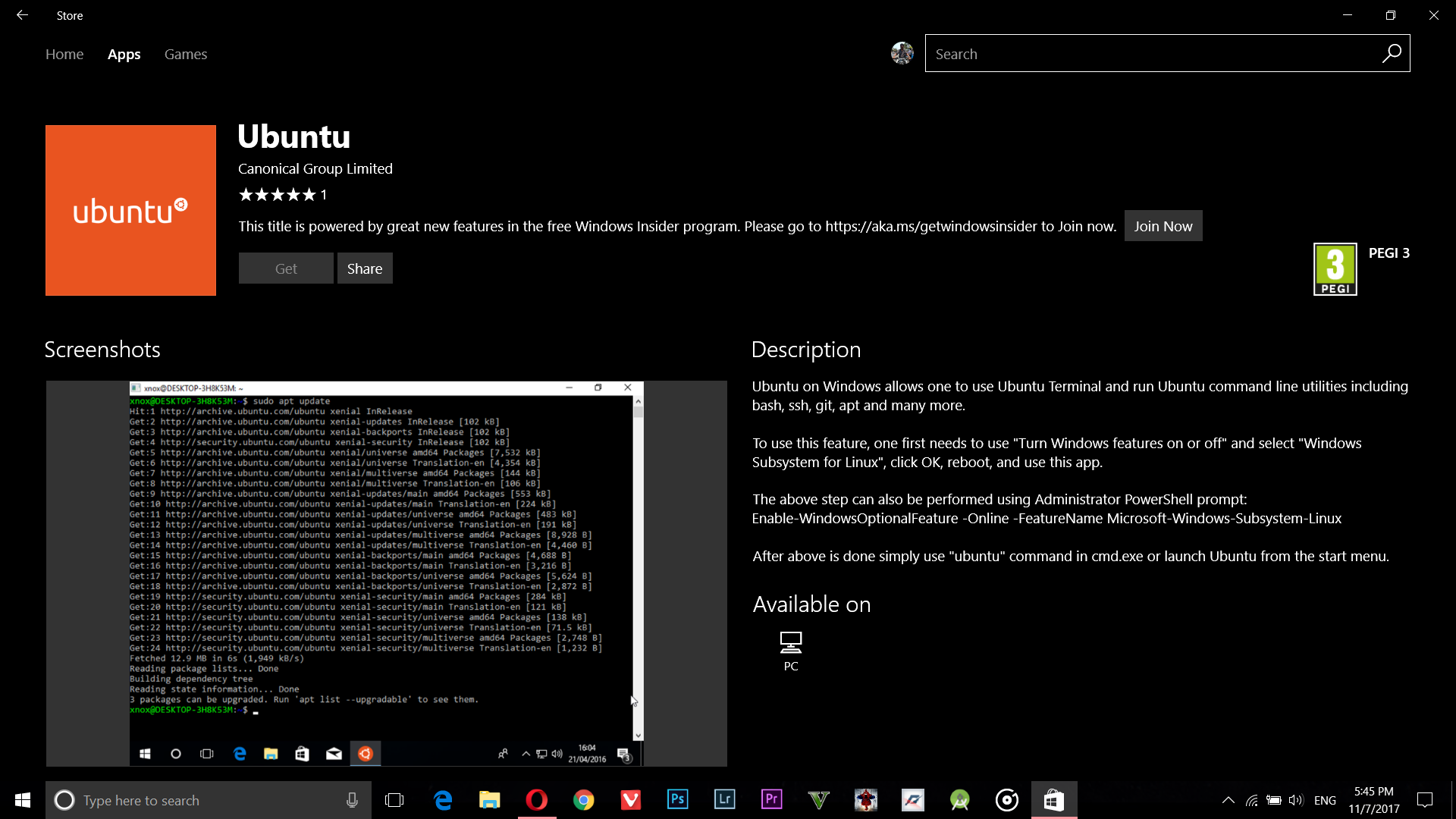Click the Join Now button
The image size is (1456, 819).
1163,226
